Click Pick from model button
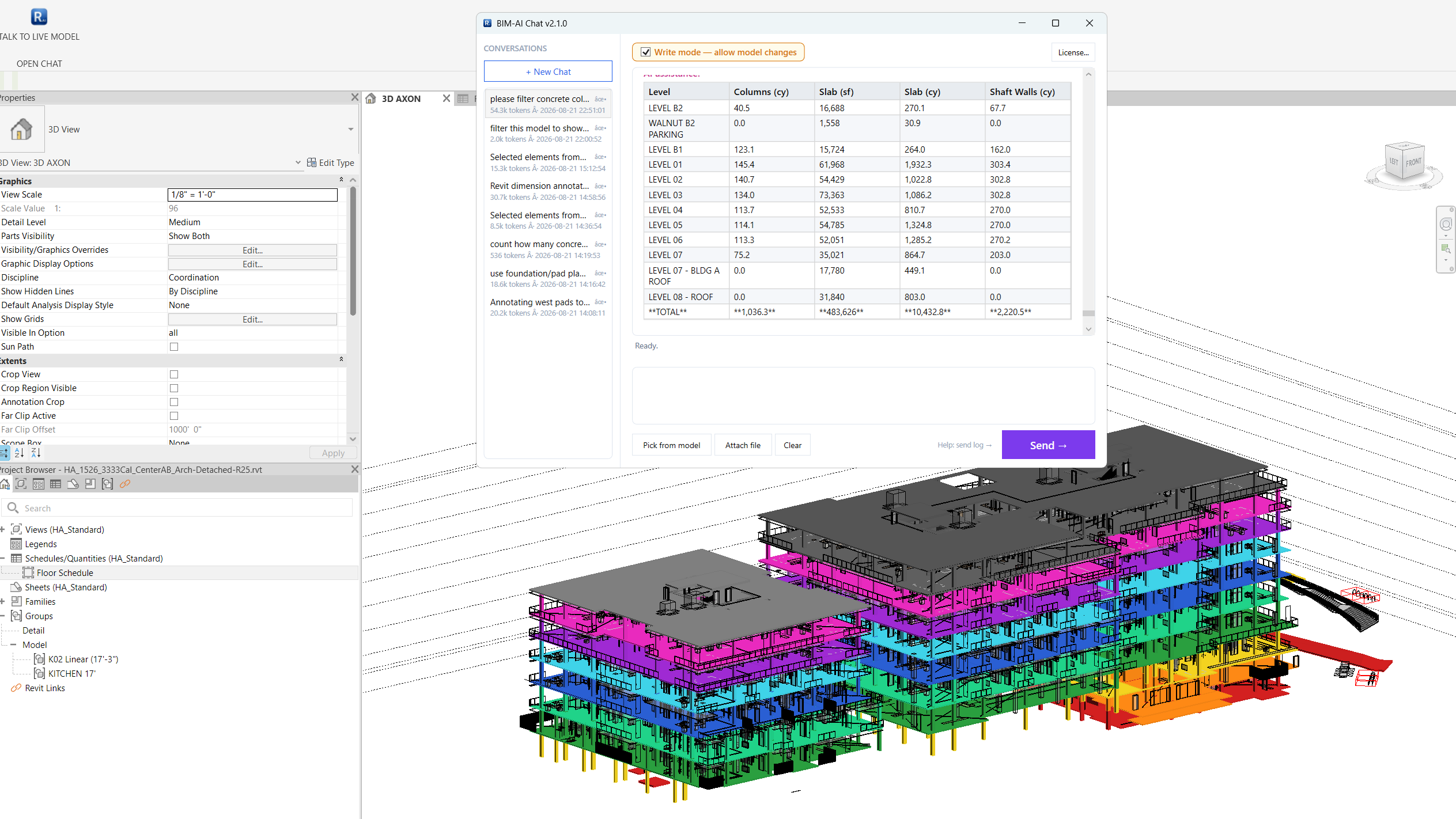The width and height of the screenshot is (1456, 819). (x=671, y=445)
